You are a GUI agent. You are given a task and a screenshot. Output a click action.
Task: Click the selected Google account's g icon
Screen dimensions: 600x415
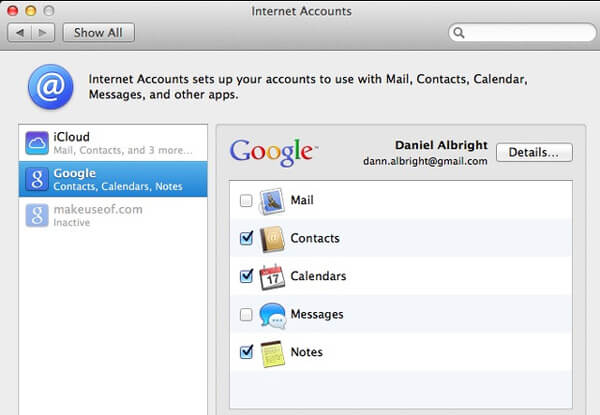pyautogui.click(x=37, y=179)
